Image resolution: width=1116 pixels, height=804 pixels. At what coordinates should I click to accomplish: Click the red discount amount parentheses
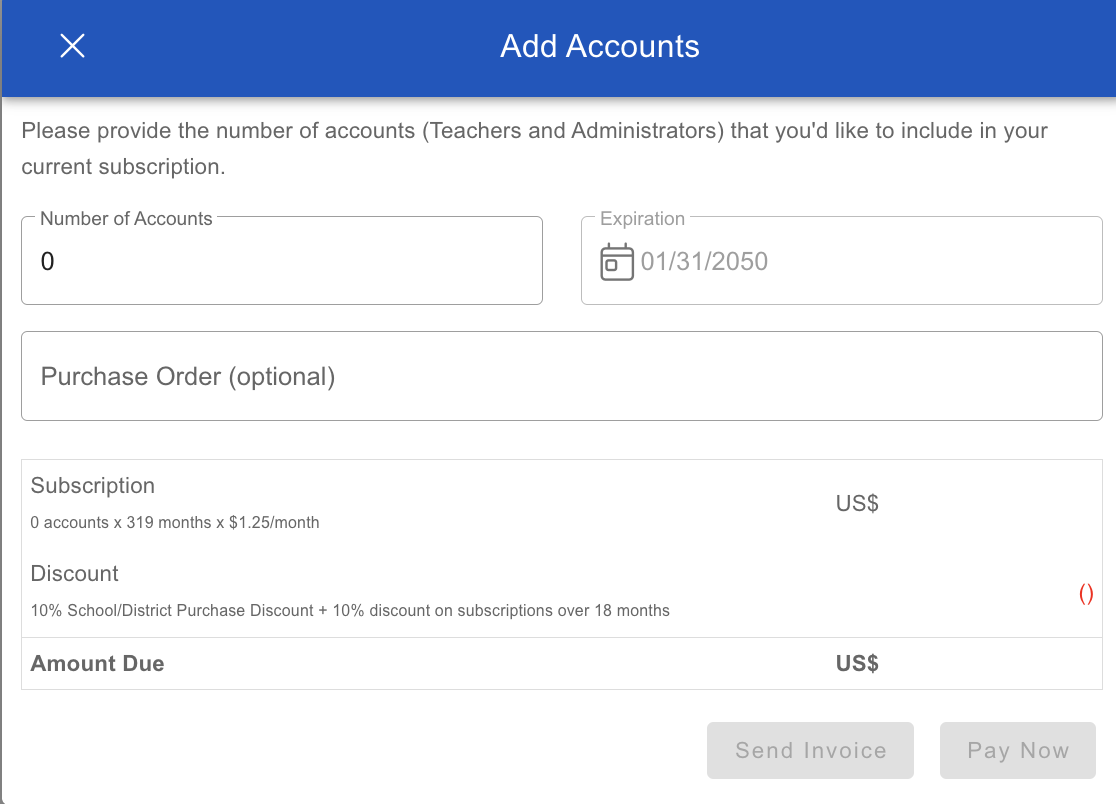pyautogui.click(x=1085, y=593)
